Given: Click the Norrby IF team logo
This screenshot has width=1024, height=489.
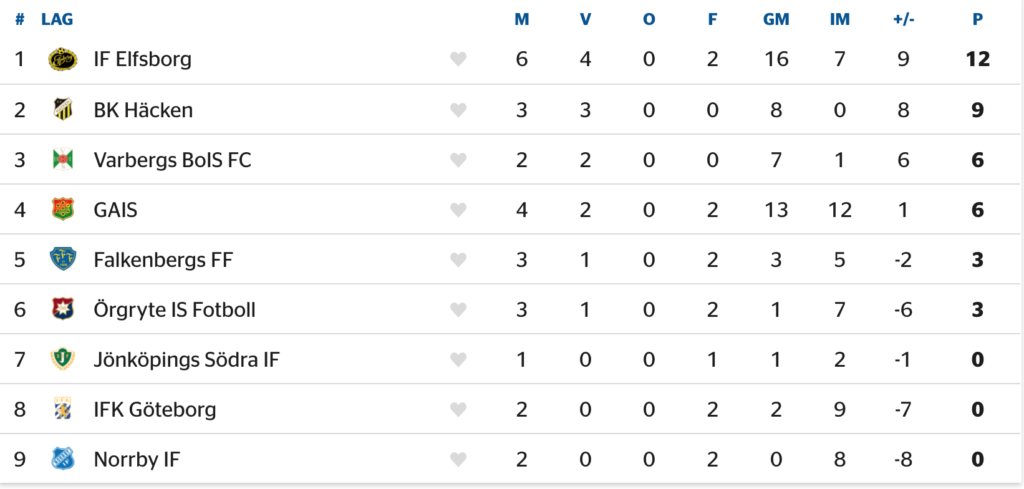Looking at the screenshot, I should 62,459.
